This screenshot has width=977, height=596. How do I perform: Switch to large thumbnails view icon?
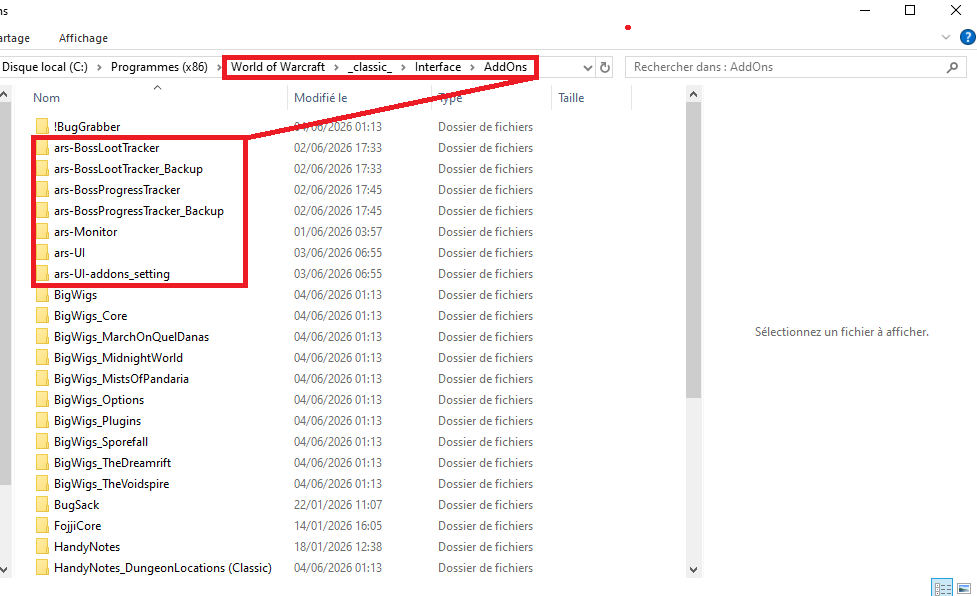(x=964, y=588)
